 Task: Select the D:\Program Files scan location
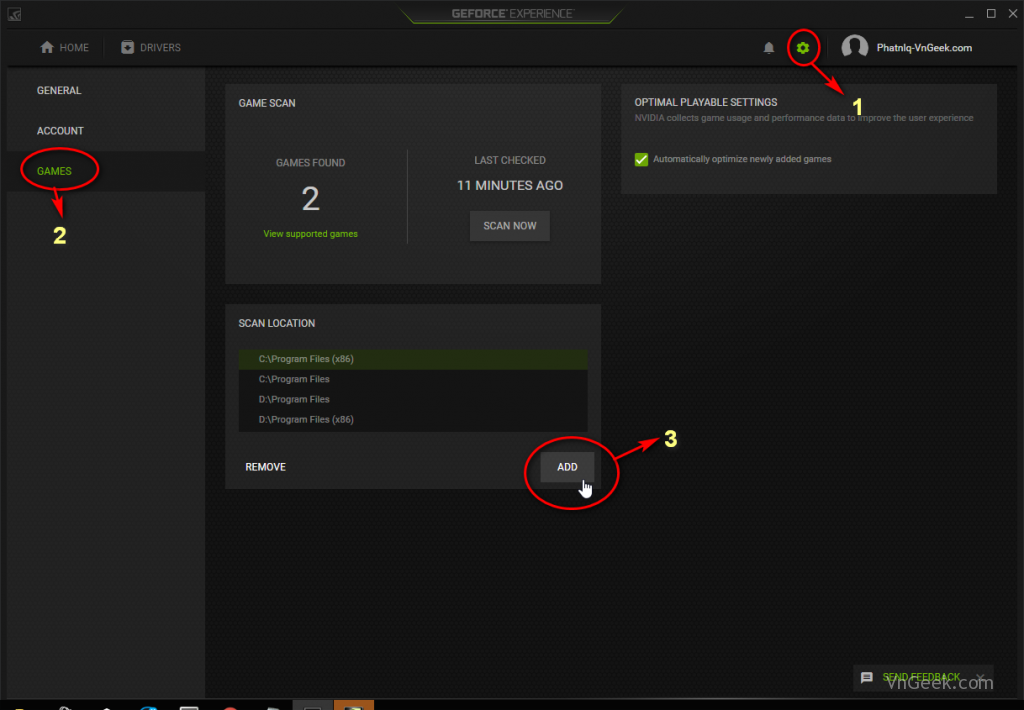[x=413, y=400]
